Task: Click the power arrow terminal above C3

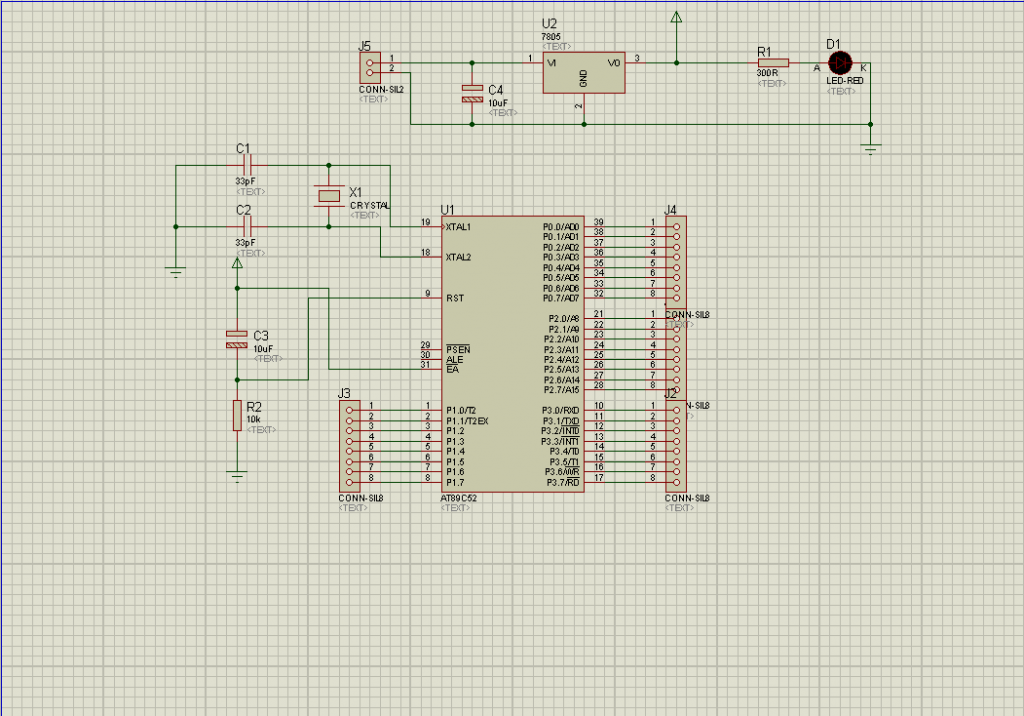Action: coord(237,263)
